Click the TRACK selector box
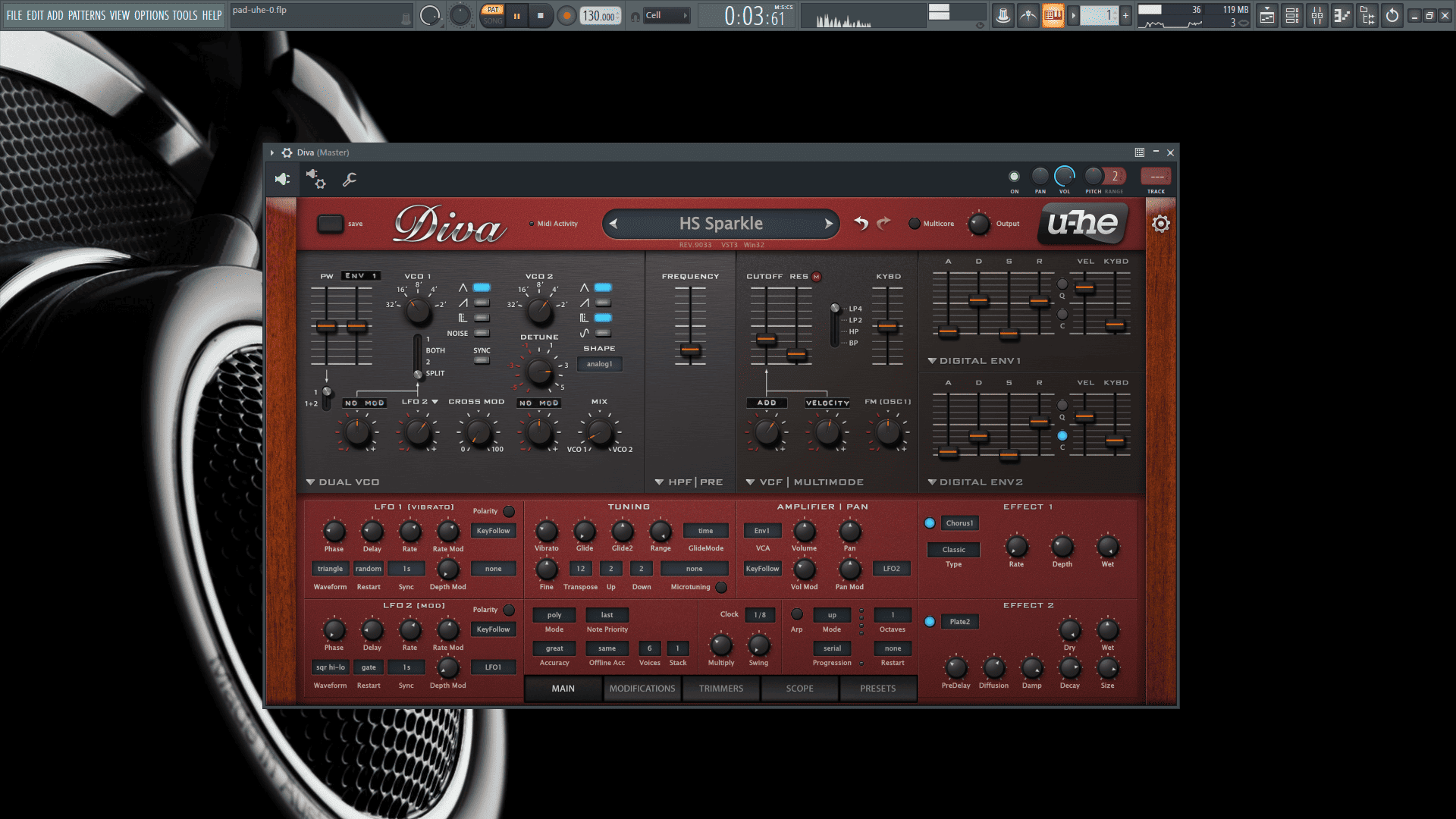1456x819 pixels. 1156,176
